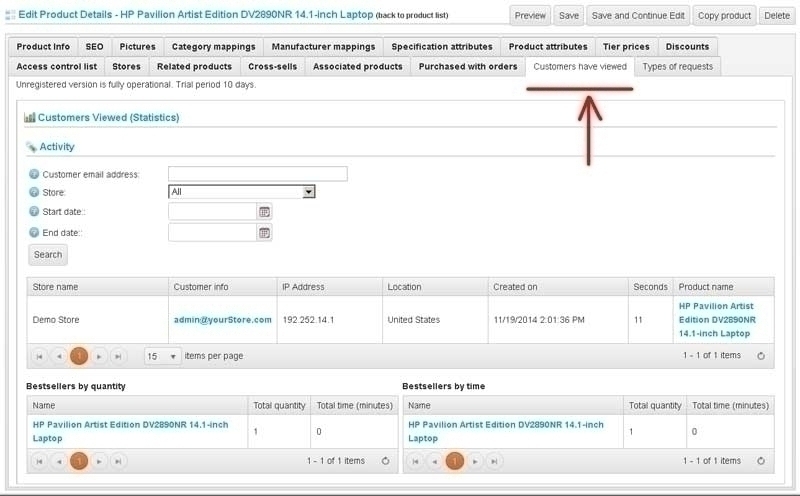Click the Preview button
Screen dimensions: 800x496
(530, 16)
